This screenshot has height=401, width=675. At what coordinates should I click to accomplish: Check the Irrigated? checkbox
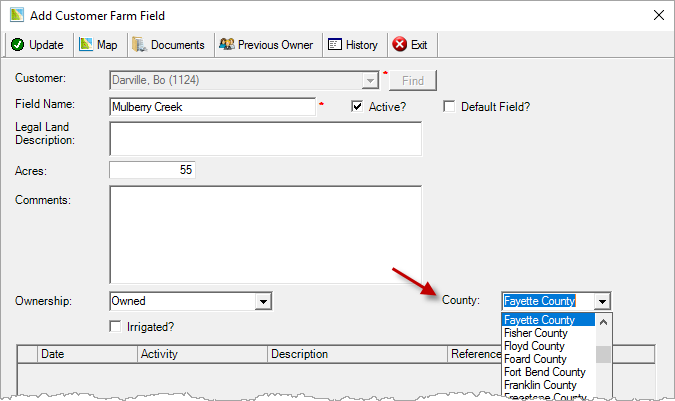pos(115,327)
